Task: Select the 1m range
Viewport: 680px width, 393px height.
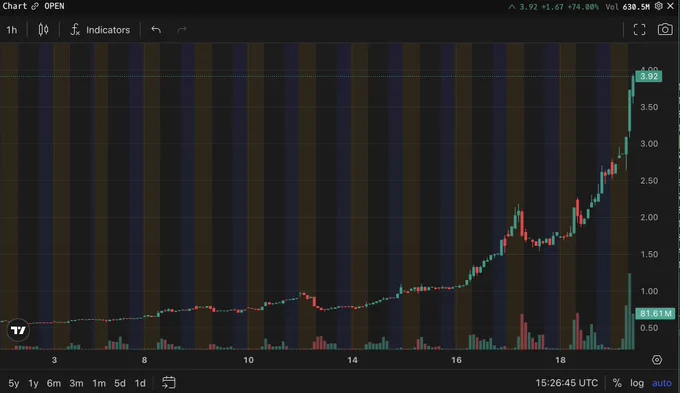Action: (99, 383)
